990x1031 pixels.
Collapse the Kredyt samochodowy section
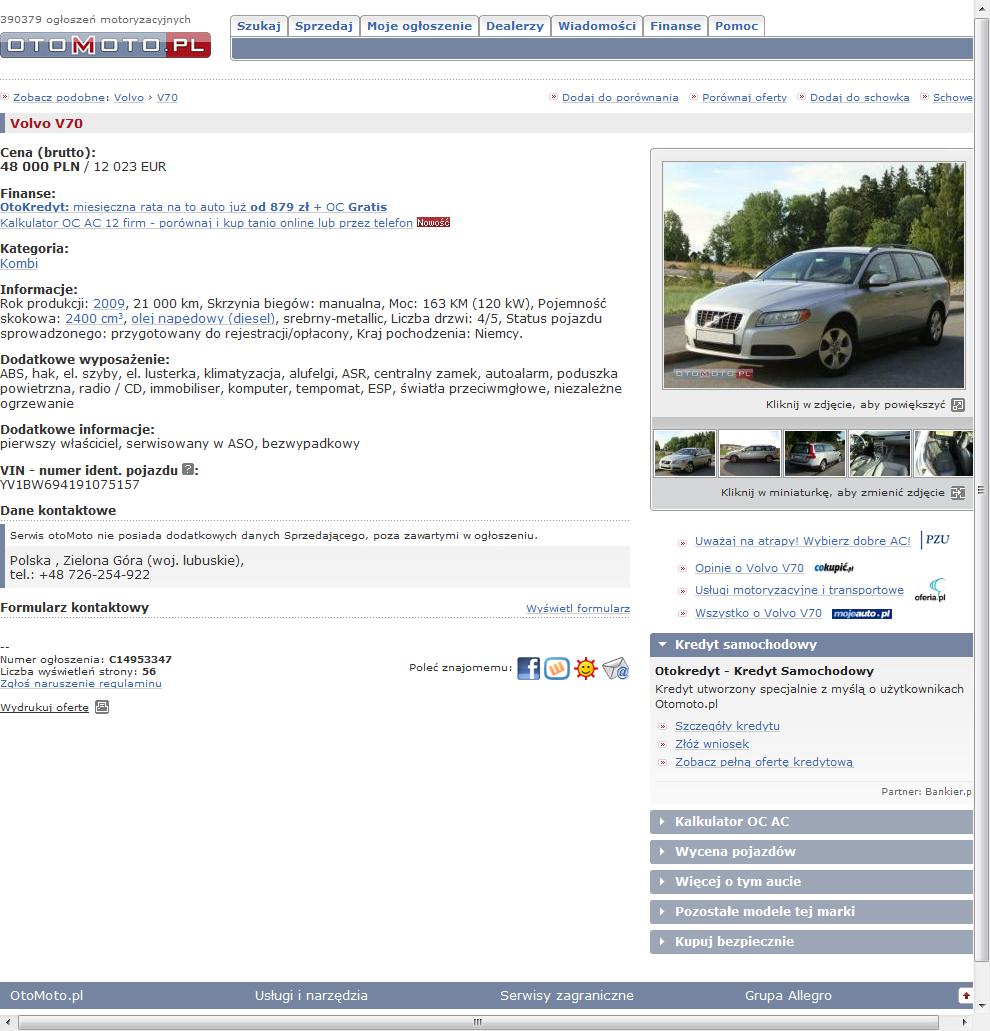click(x=811, y=645)
